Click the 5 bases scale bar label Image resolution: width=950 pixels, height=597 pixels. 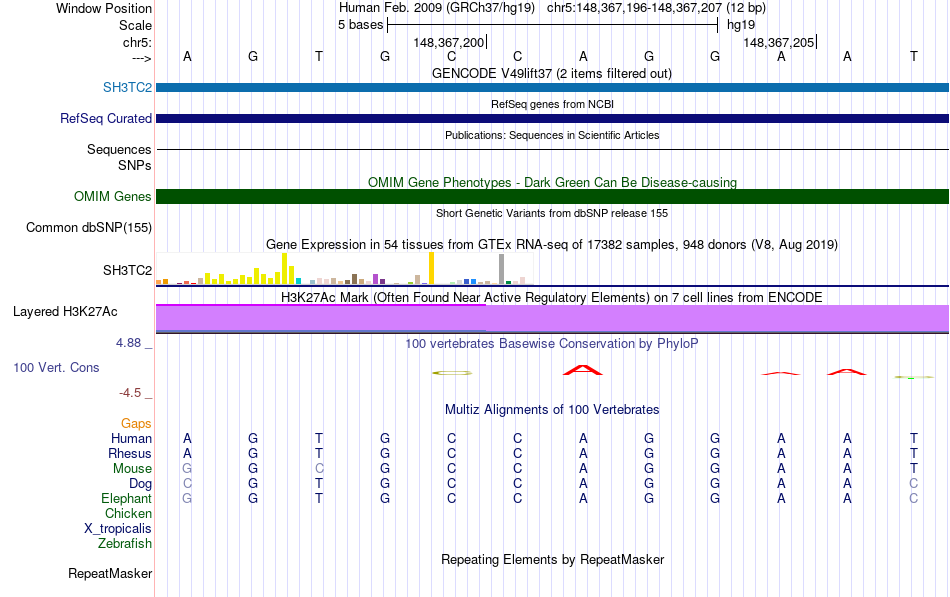[360, 25]
